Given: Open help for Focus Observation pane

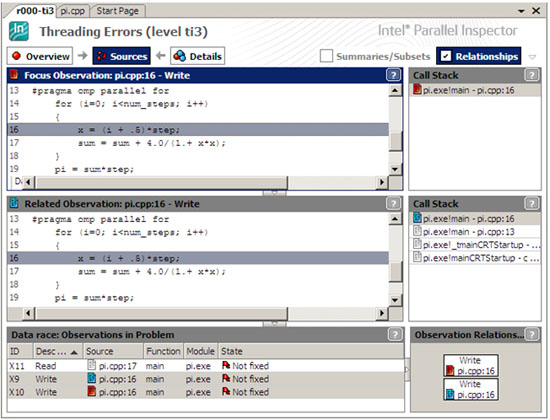Looking at the screenshot, I should pyautogui.click(x=393, y=75).
